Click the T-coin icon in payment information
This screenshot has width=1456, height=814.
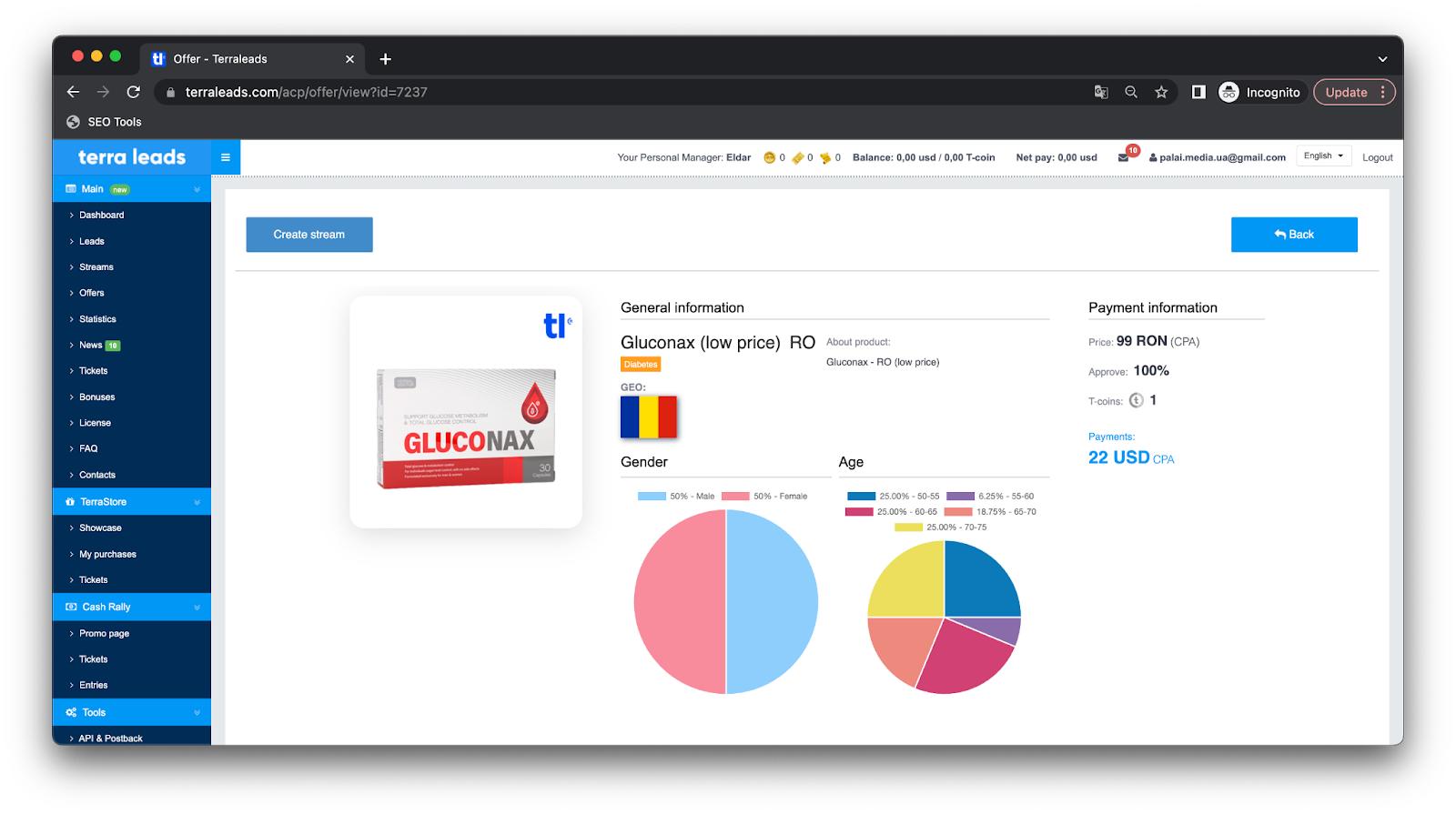[x=1136, y=400]
